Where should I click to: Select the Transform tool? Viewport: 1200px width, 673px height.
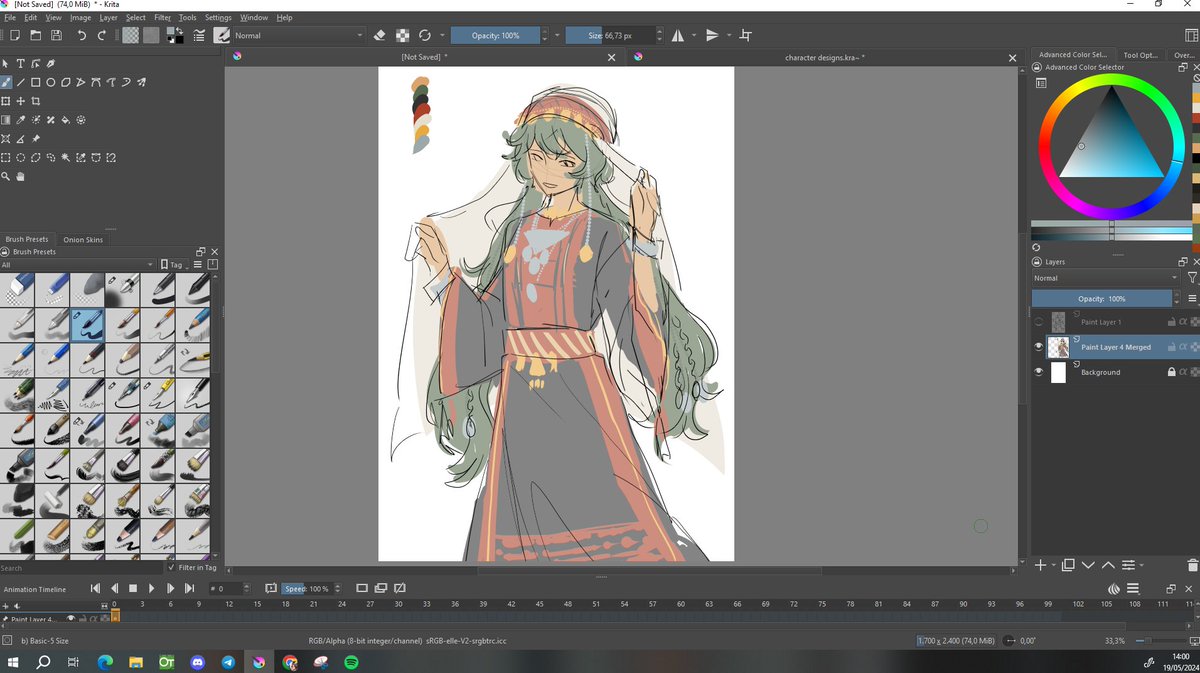click(x=6, y=101)
